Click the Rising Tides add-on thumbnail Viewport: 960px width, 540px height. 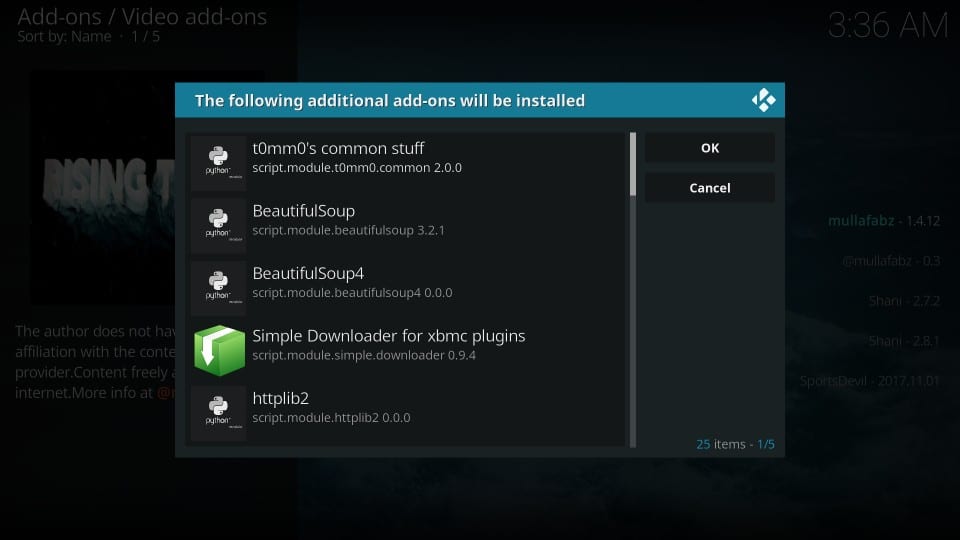click(102, 187)
